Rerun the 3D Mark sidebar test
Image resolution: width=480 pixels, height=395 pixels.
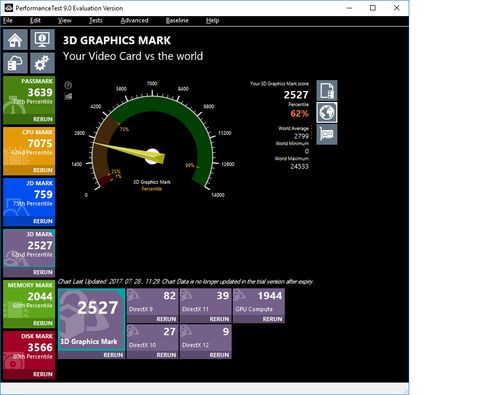43,272
